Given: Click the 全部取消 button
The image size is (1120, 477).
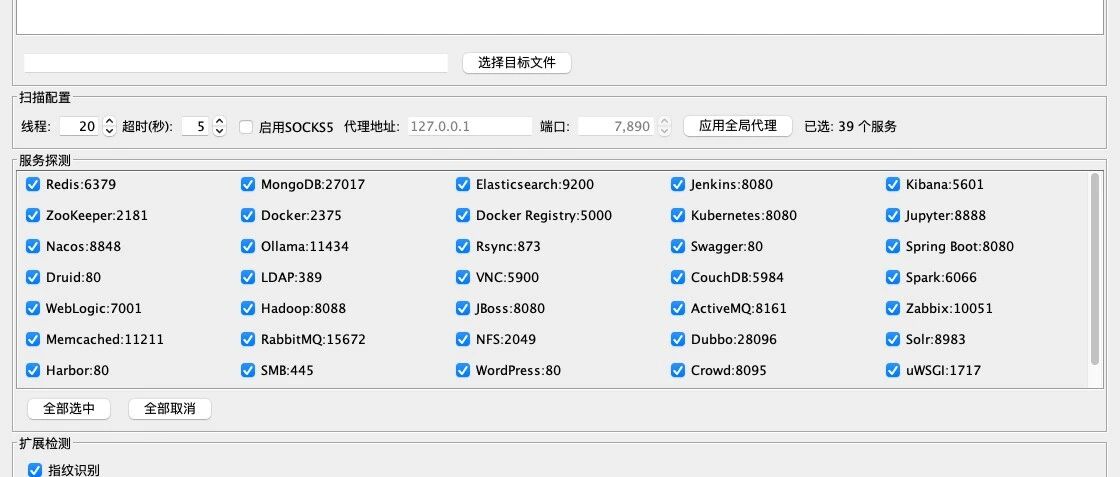Looking at the screenshot, I should [169, 409].
